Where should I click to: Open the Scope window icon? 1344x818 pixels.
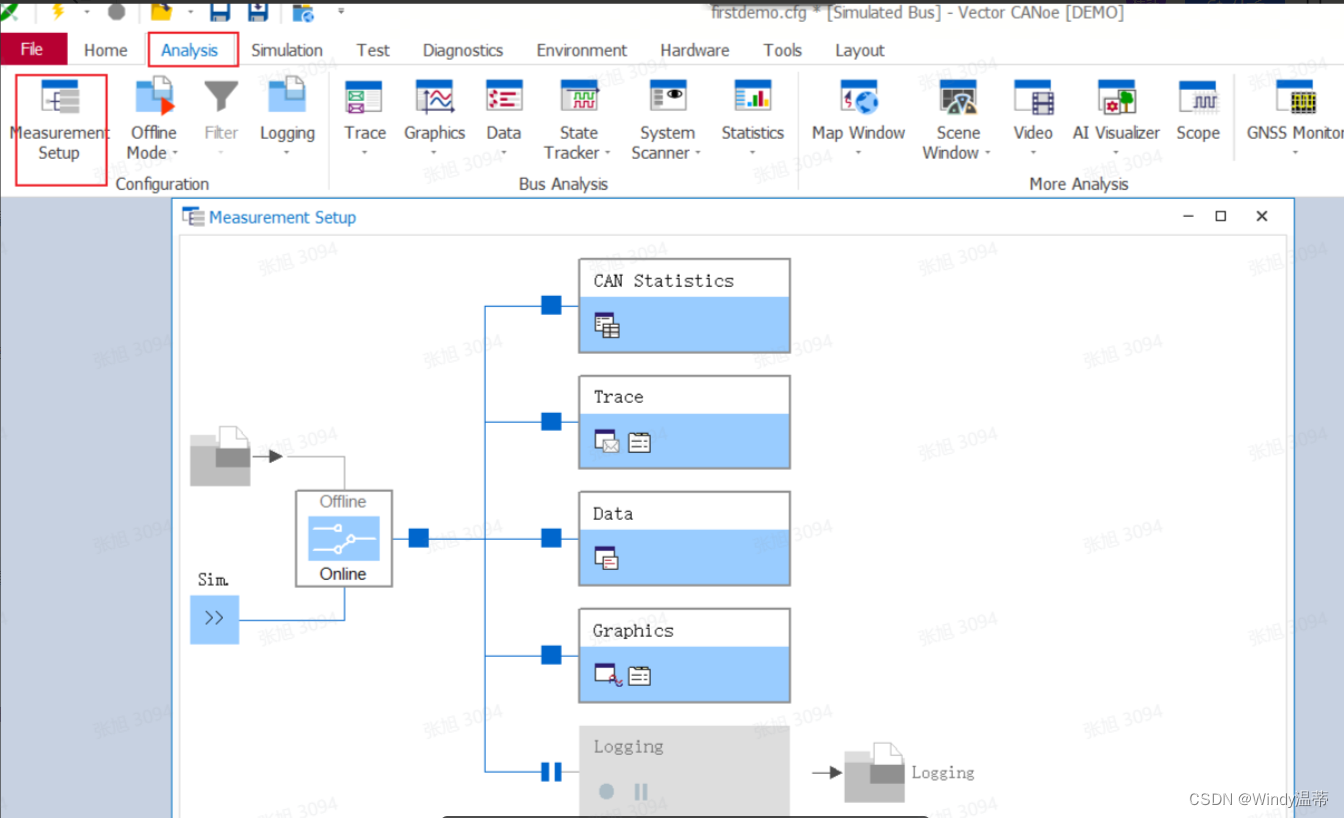click(1198, 97)
